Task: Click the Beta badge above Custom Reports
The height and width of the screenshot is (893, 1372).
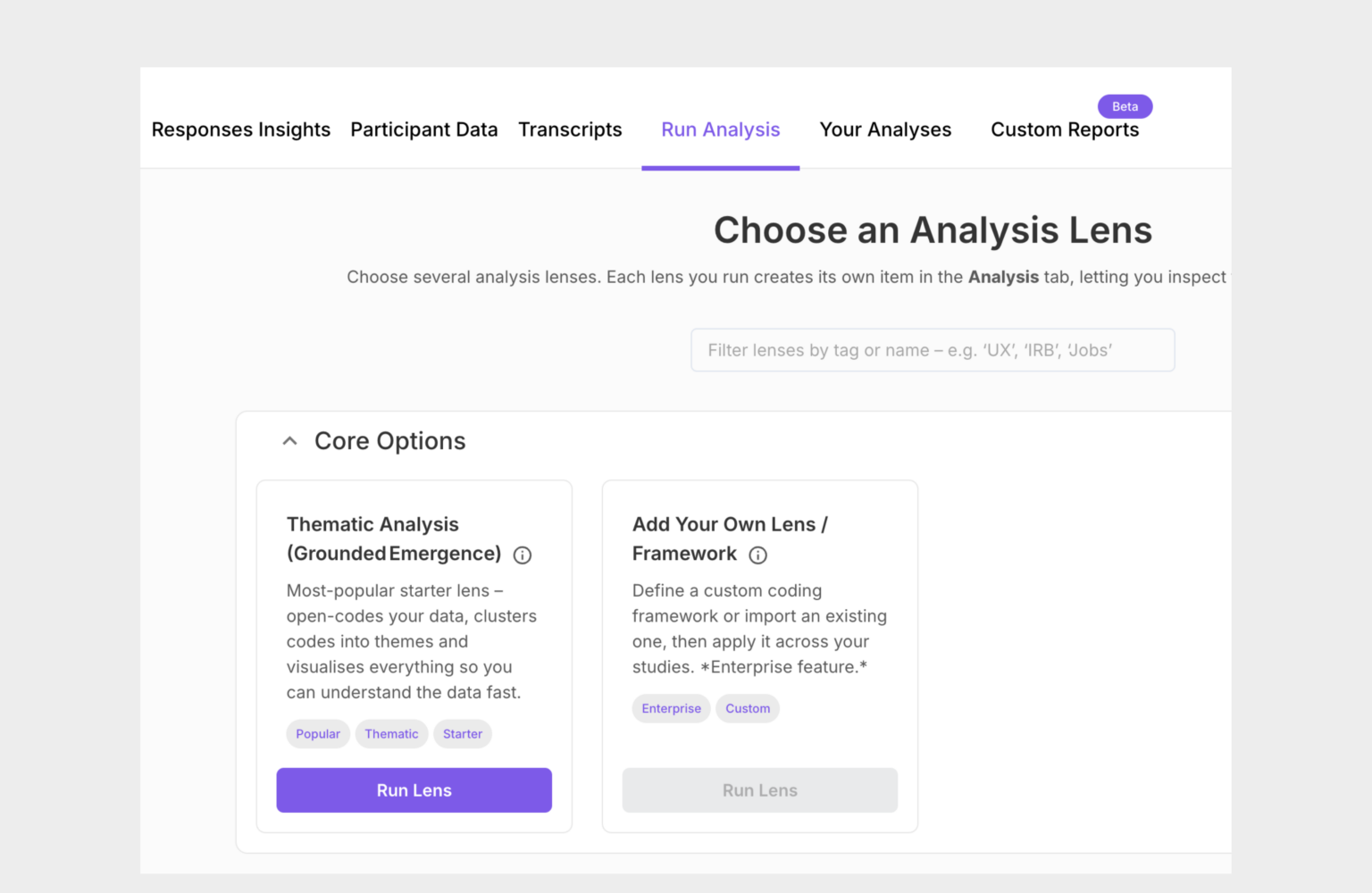Action: point(1125,106)
